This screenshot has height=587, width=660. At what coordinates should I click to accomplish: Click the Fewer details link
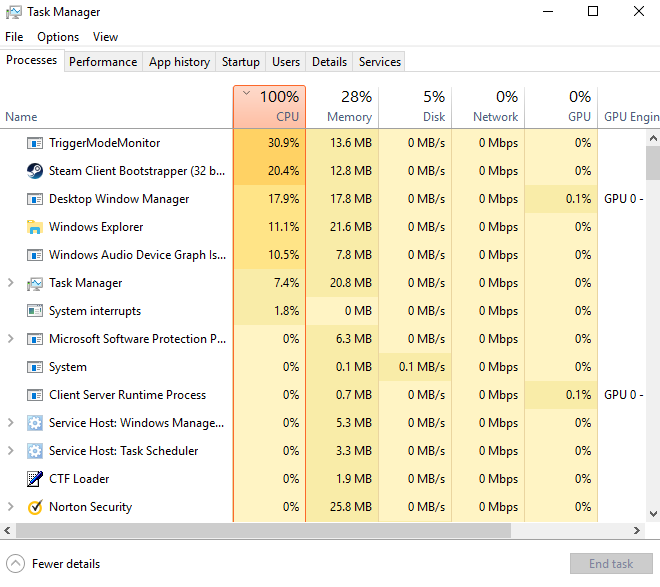(x=66, y=564)
